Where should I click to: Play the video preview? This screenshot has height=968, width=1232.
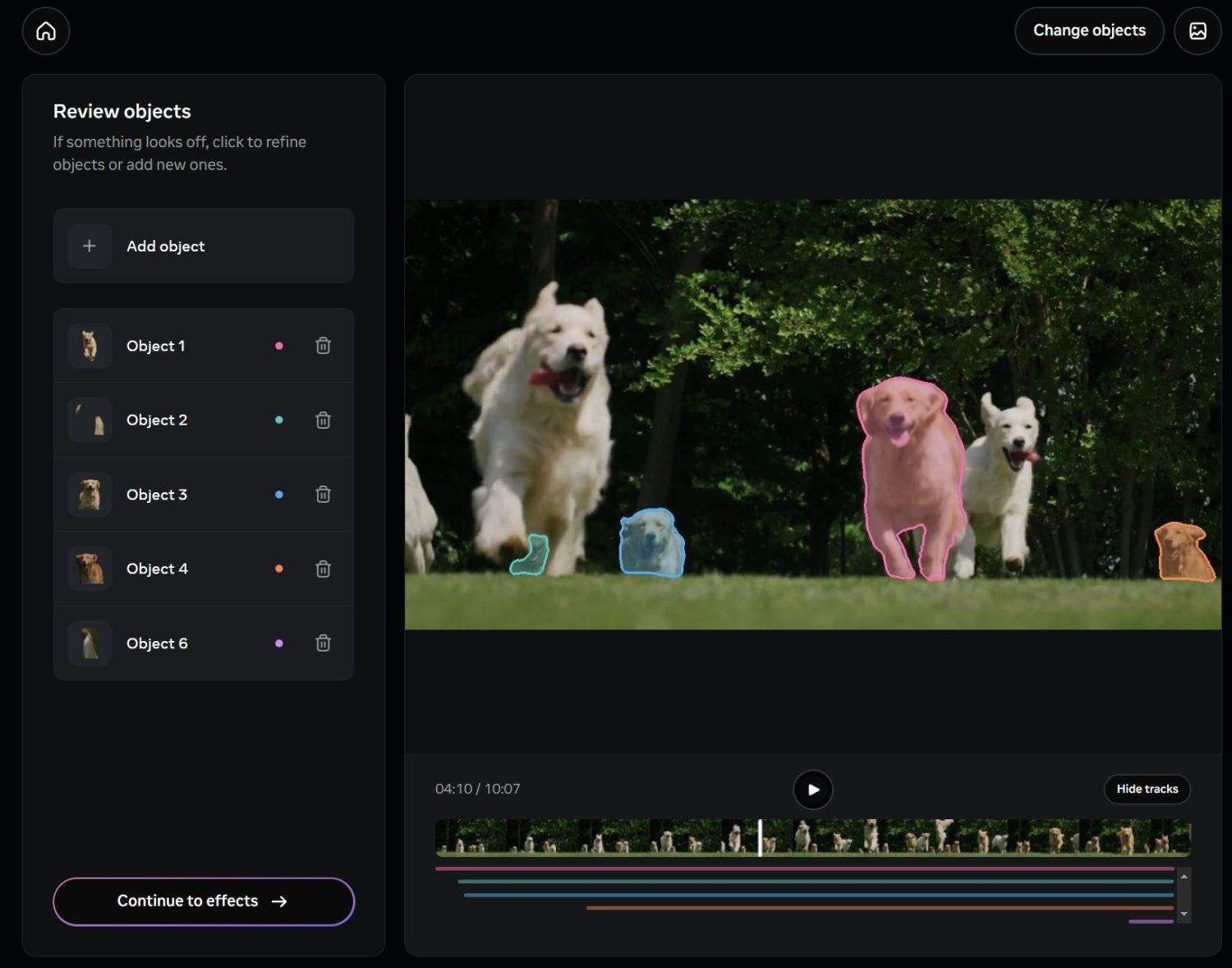click(813, 790)
